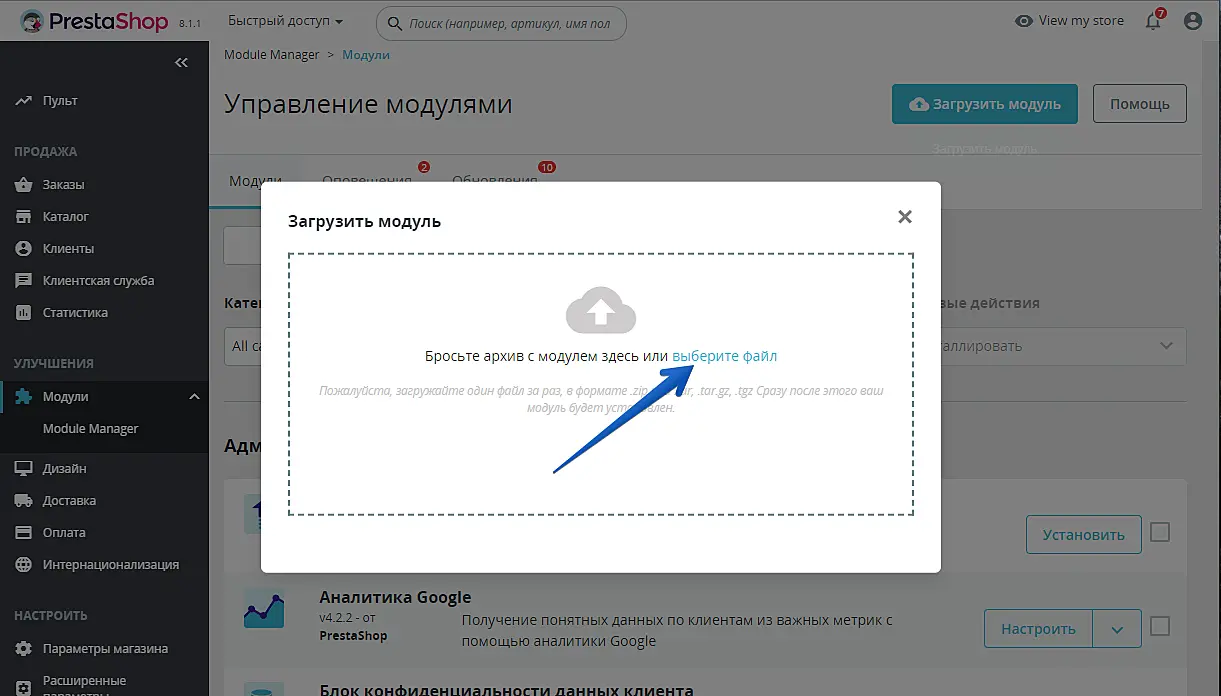This screenshot has width=1221, height=696.
Task: Click Аналитика Google module title
Action: [395, 598]
